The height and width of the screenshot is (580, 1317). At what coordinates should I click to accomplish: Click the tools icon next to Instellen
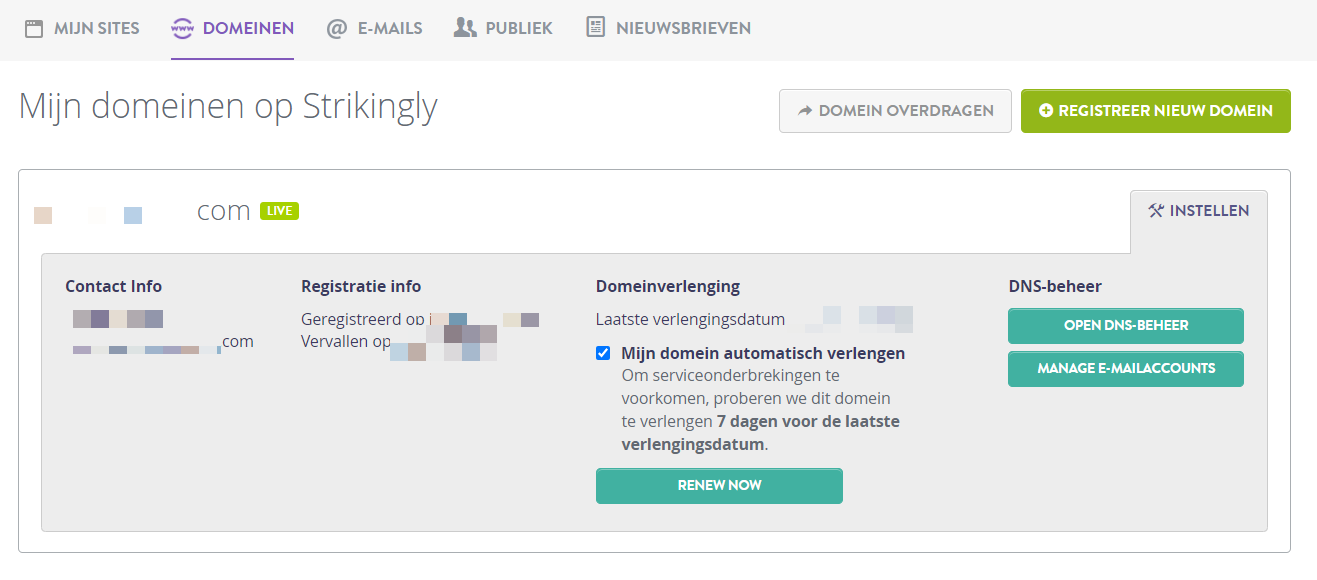click(1156, 211)
